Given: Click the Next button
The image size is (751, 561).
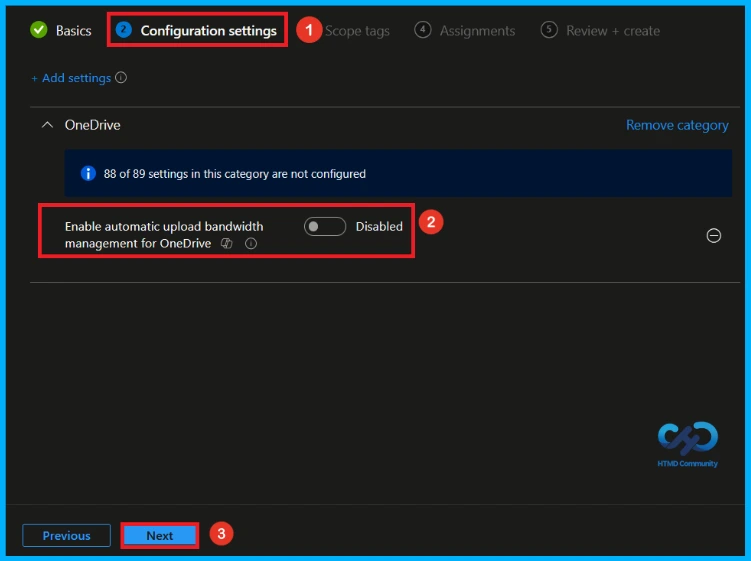Looking at the screenshot, I should coord(159,536).
